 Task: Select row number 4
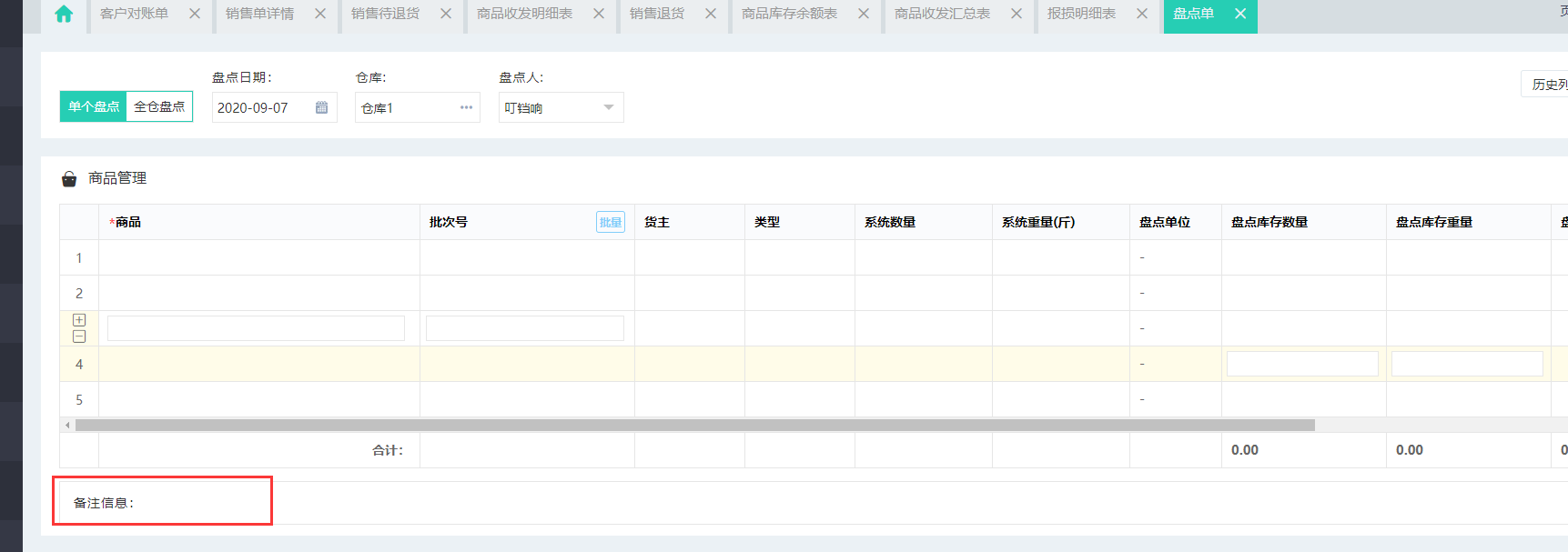[79, 364]
